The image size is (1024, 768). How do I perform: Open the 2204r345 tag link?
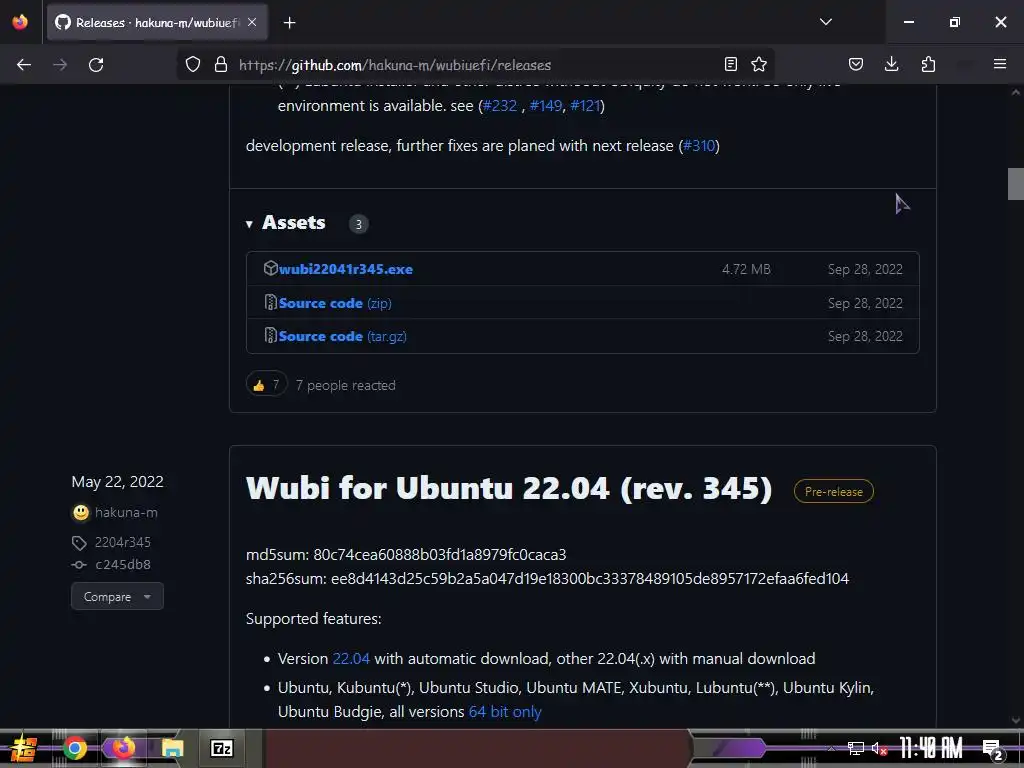(123, 543)
